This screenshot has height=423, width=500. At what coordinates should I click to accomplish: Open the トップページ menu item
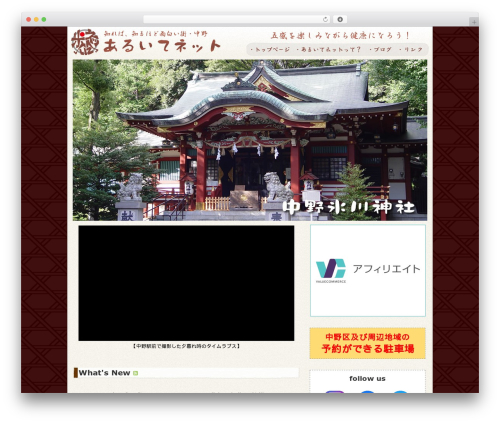pyautogui.click(x=270, y=50)
